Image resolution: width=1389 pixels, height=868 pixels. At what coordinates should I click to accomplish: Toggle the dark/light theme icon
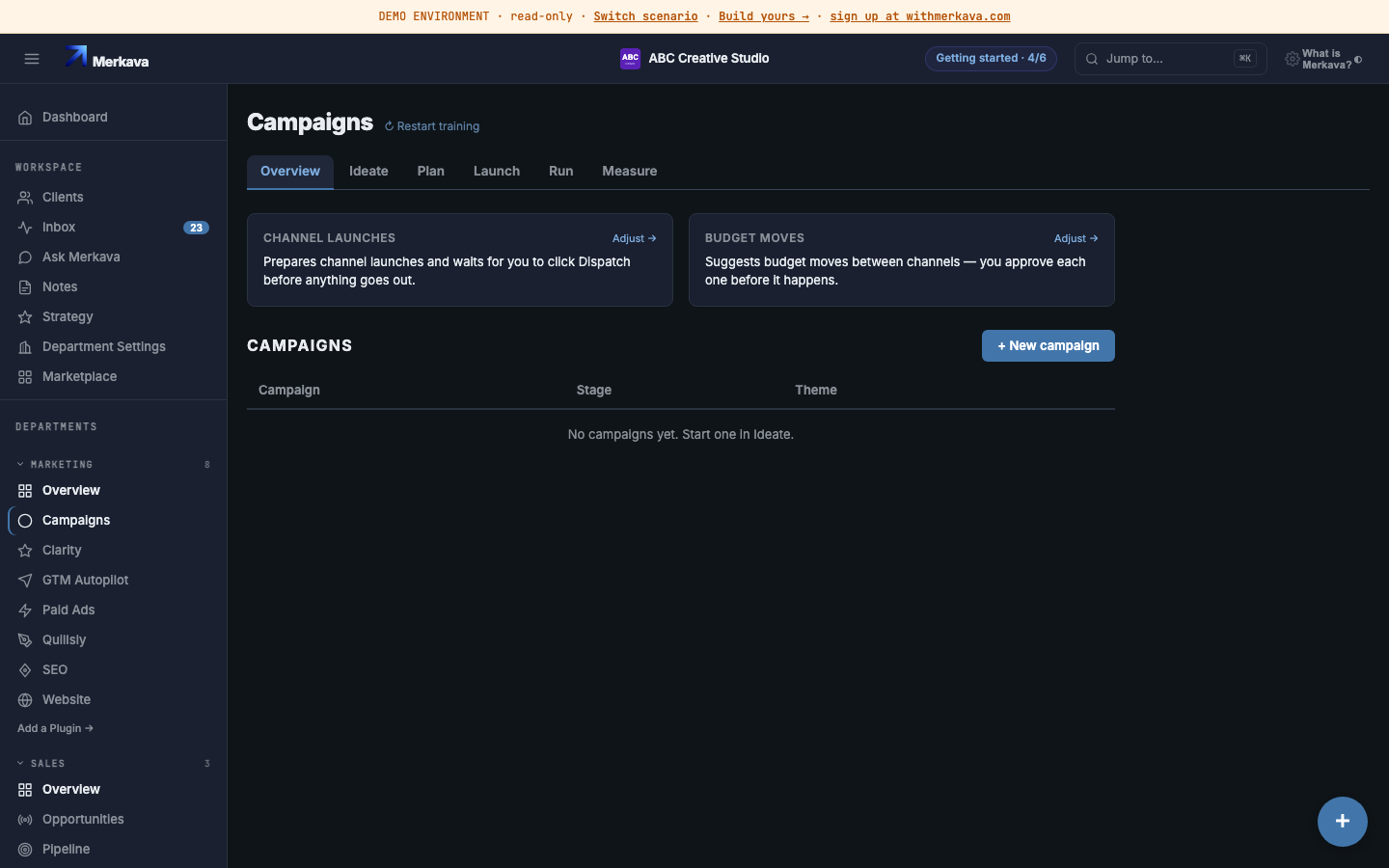(x=1358, y=60)
